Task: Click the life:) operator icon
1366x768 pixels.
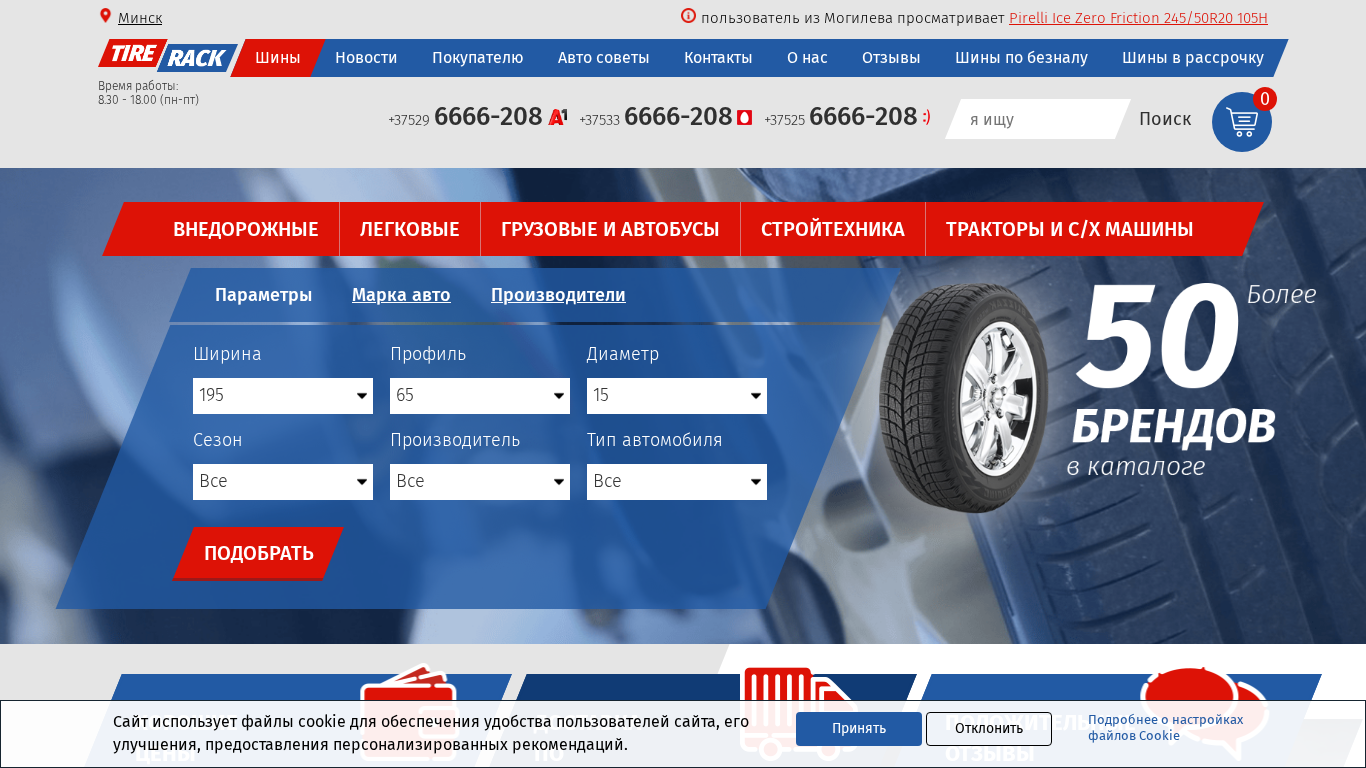Action: (926, 118)
